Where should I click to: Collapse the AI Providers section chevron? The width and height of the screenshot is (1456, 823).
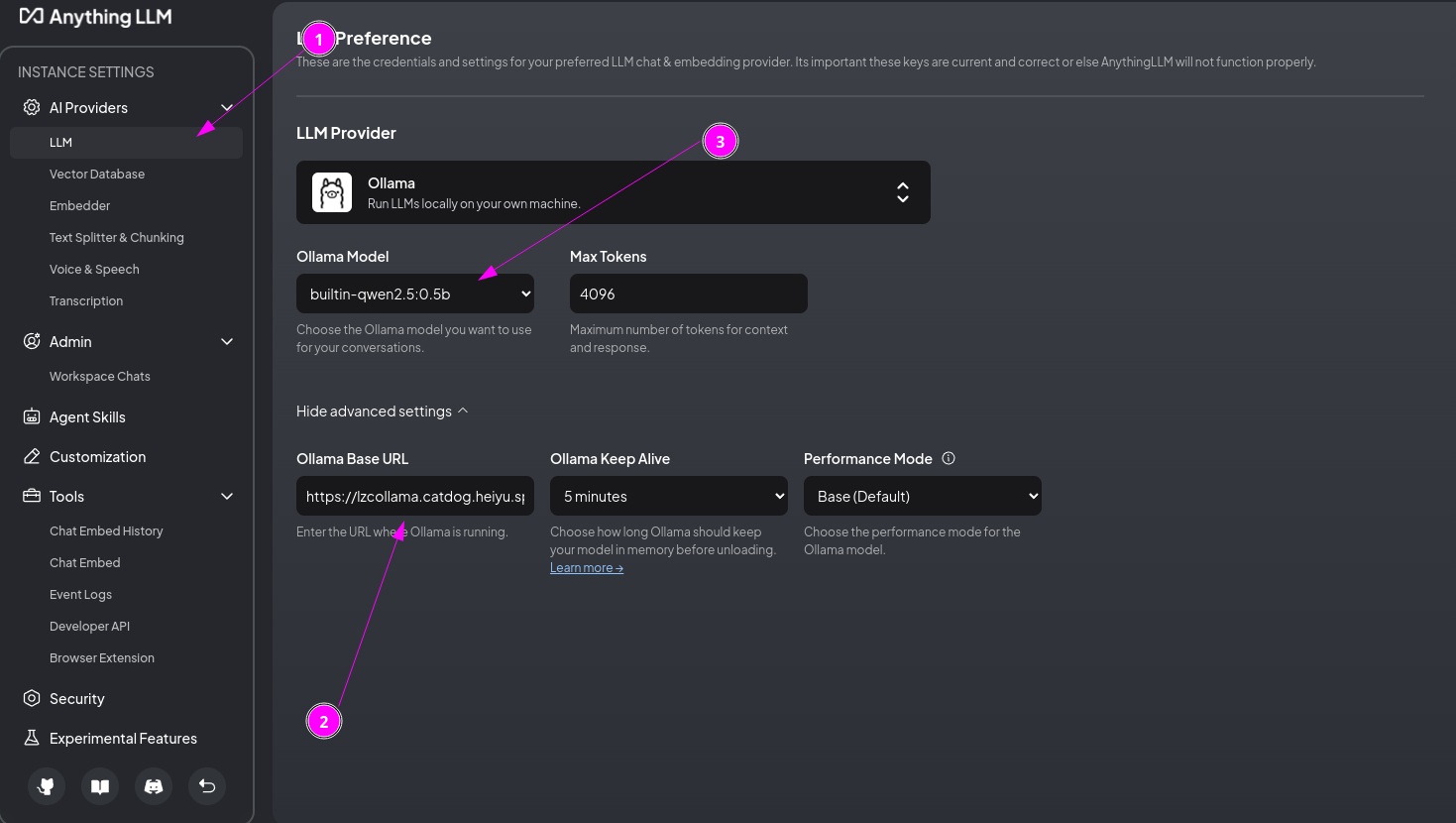point(227,107)
